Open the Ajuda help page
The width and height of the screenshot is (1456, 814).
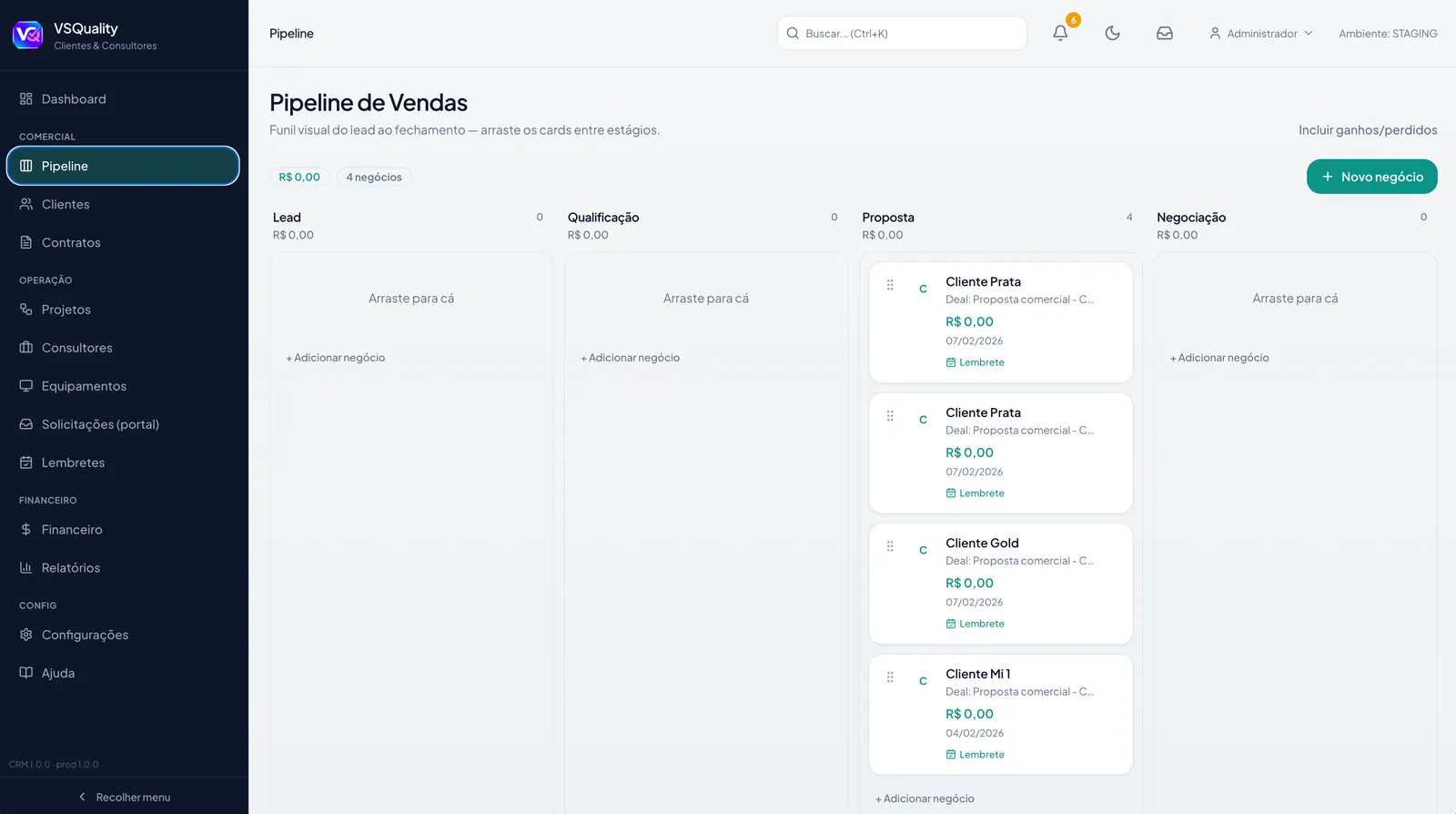[124, 673]
